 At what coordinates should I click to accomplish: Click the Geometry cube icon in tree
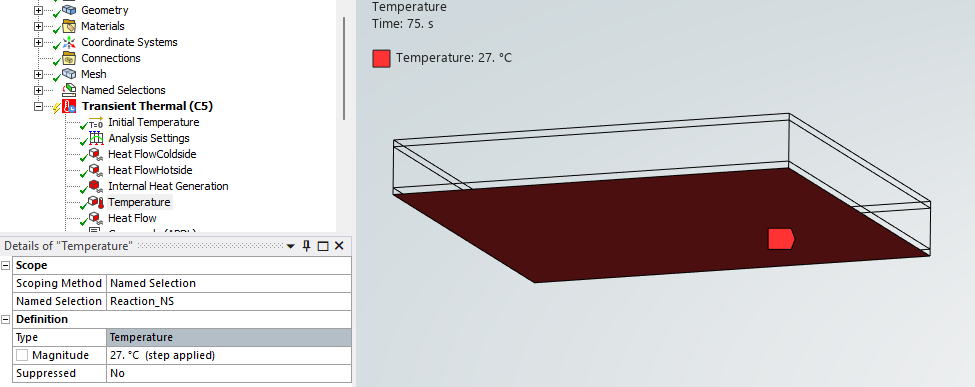pyautogui.click(x=69, y=10)
